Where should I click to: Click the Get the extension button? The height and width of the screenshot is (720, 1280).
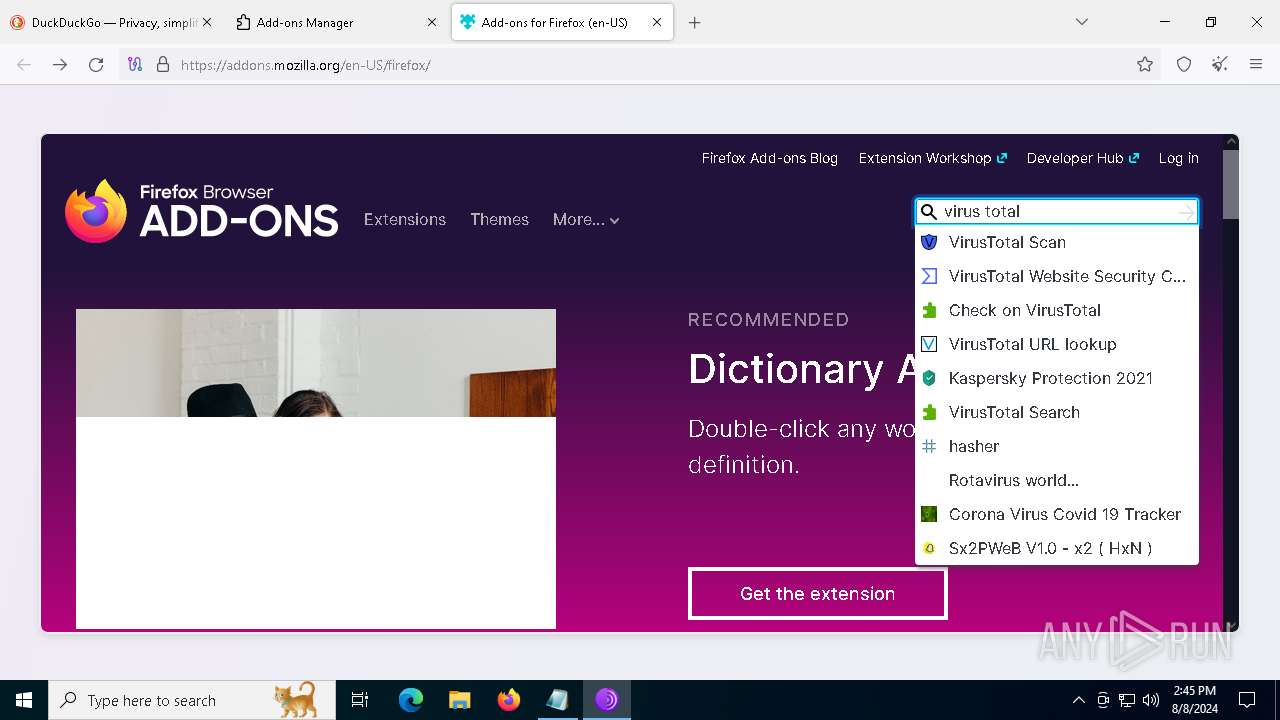tap(817, 593)
